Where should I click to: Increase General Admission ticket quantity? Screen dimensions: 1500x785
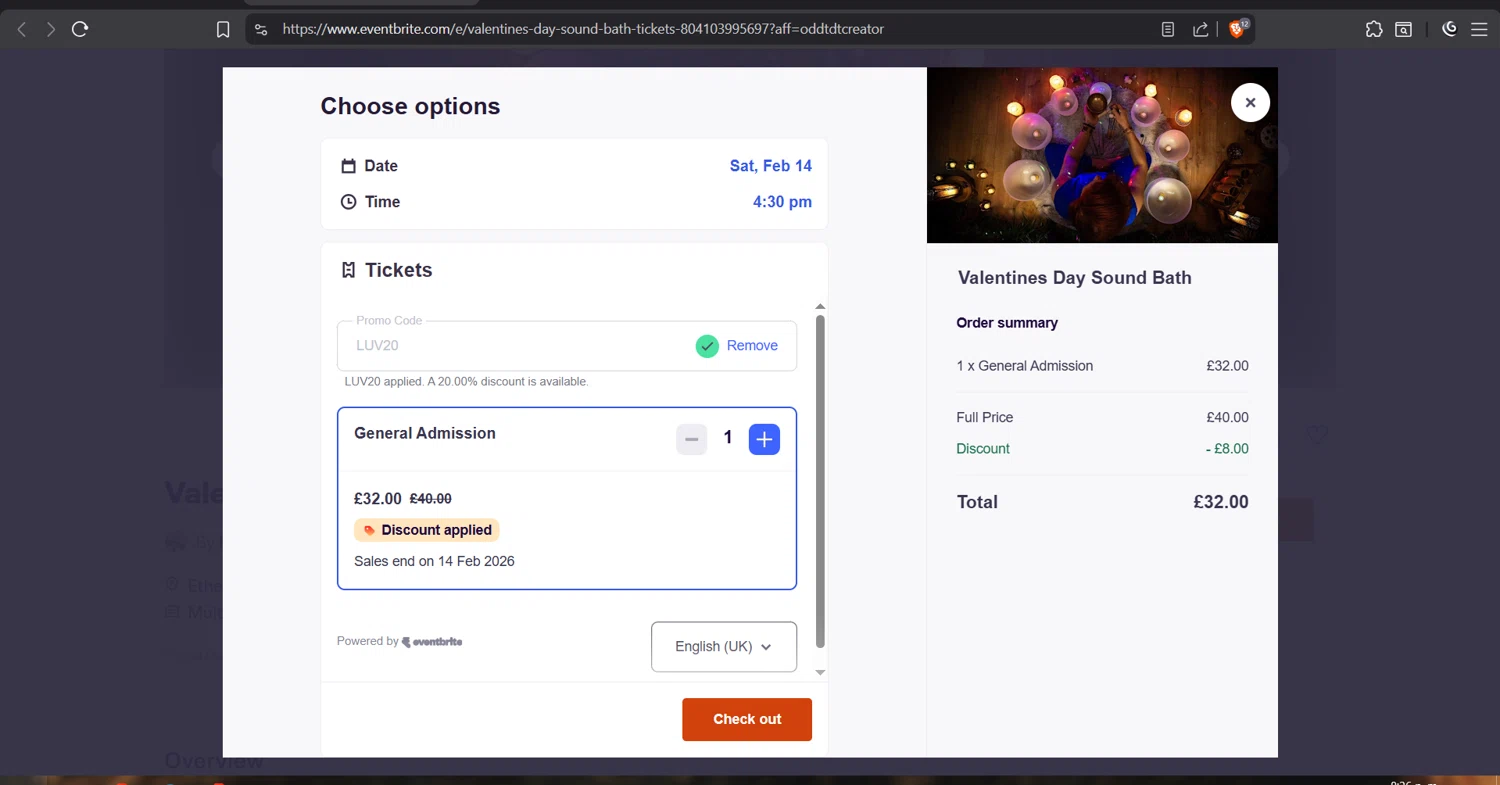764,439
